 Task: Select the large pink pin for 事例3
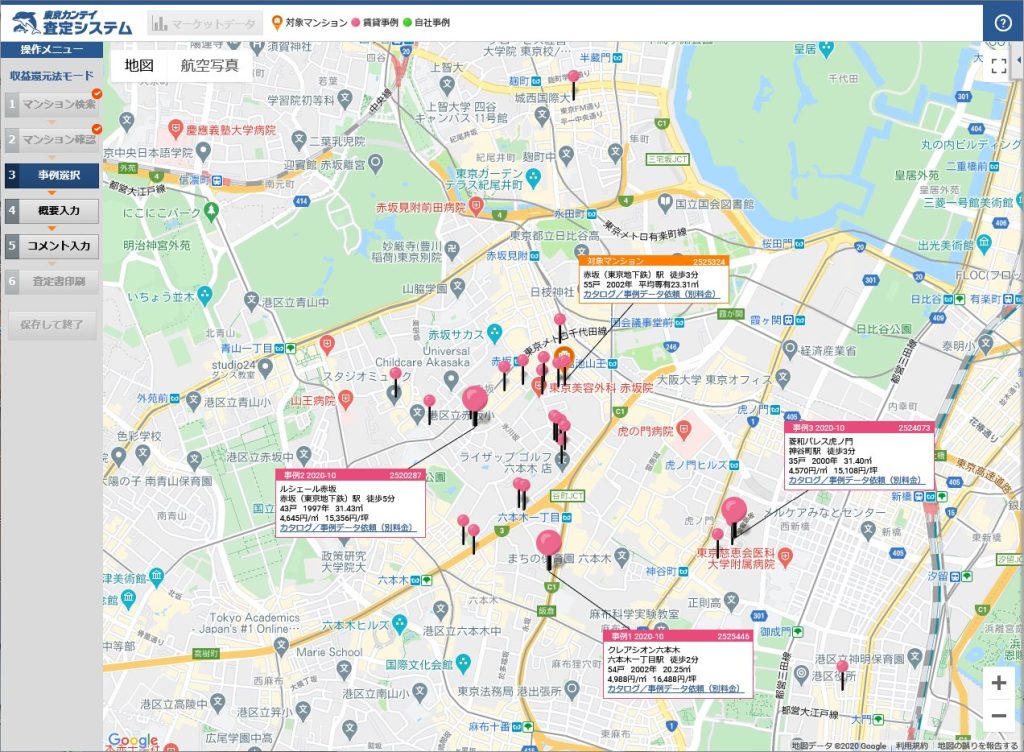(734, 510)
